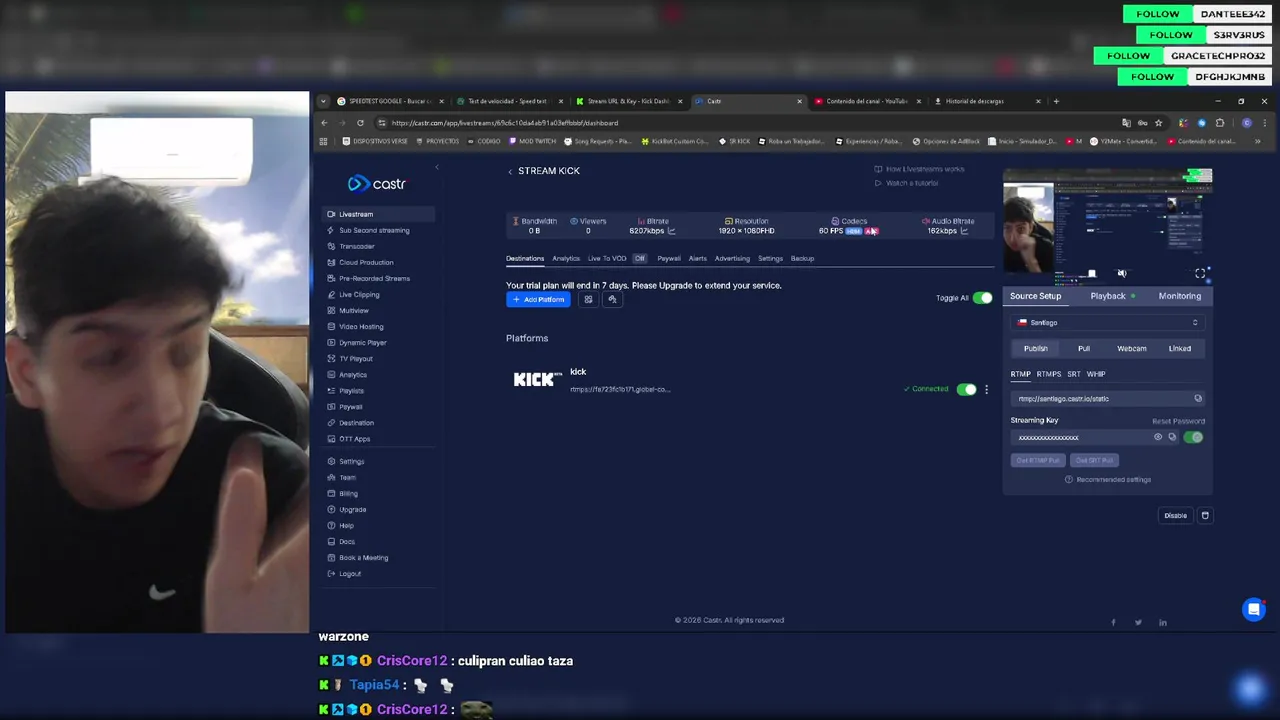Toggle All platforms switch
1280x720 pixels.
pos(982,298)
